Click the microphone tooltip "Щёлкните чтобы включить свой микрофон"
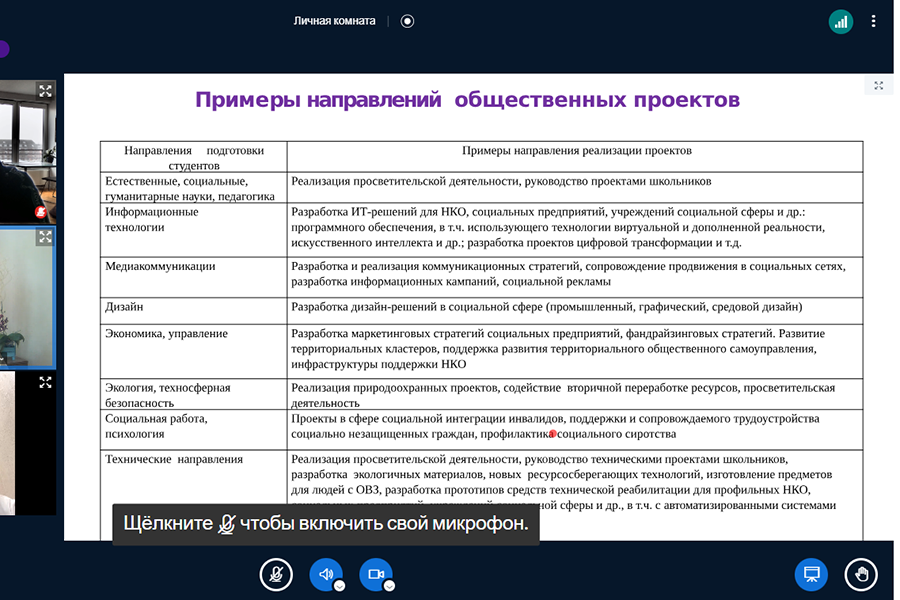This screenshot has height=600, width=900. pyautogui.click(x=325, y=524)
